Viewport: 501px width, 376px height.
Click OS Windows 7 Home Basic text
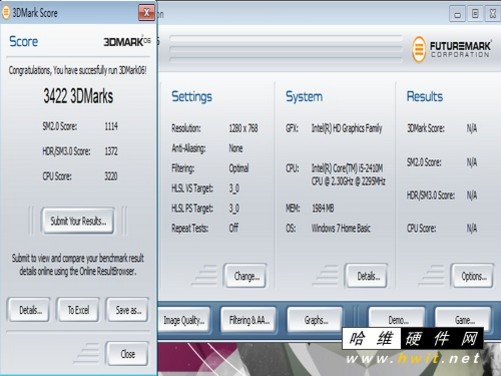click(341, 228)
